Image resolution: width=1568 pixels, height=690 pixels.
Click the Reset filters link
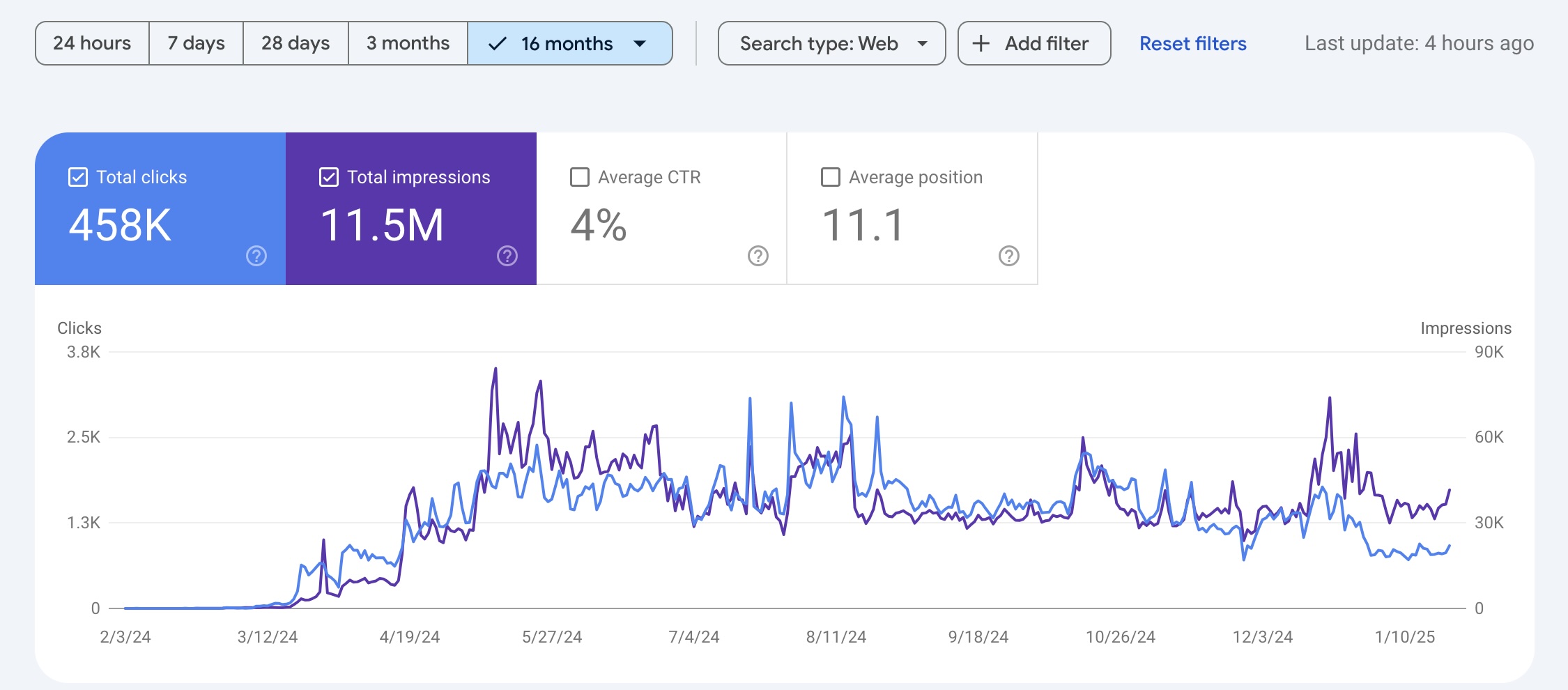(1192, 44)
